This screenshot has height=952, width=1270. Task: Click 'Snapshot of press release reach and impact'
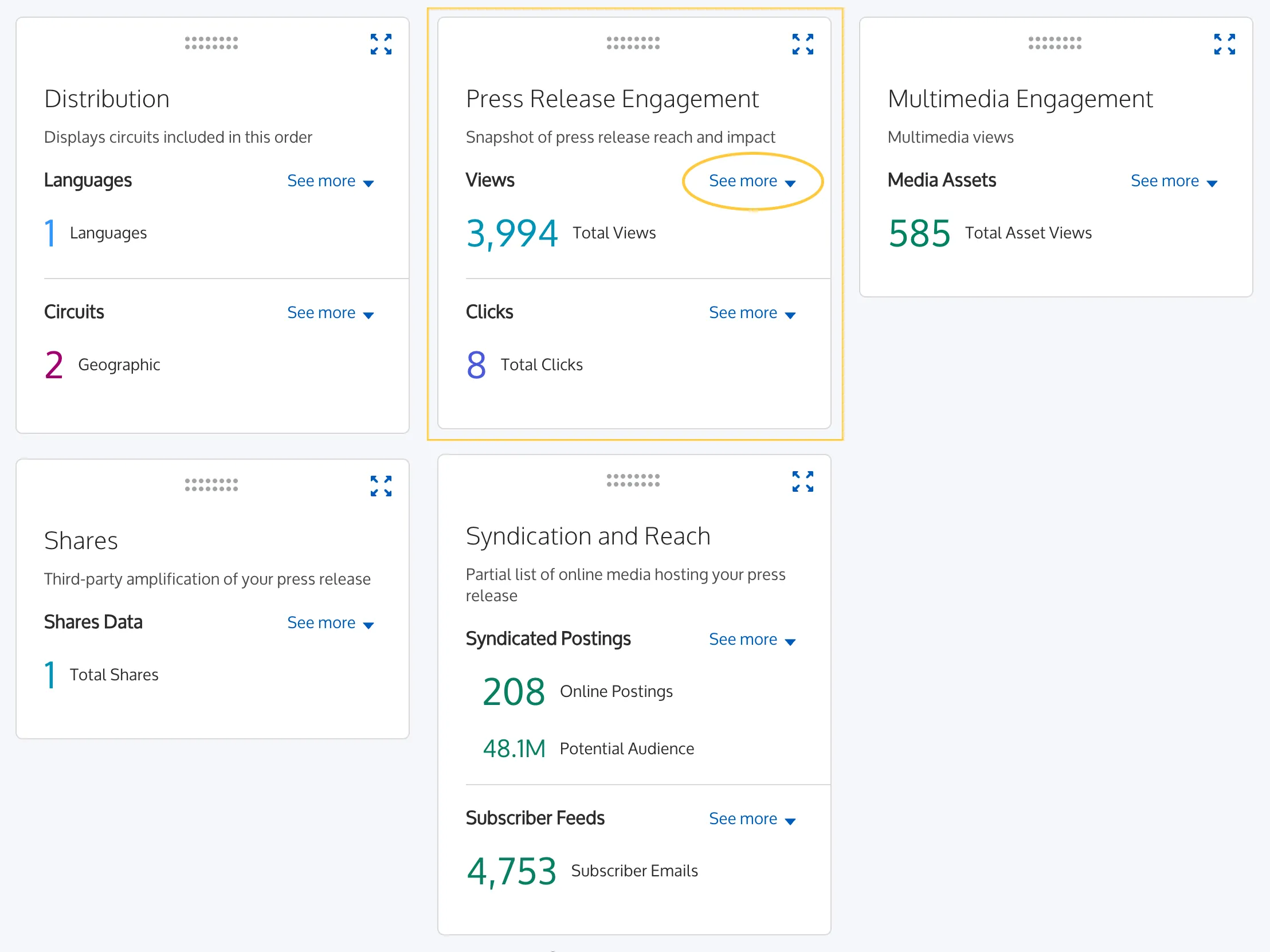pos(620,137)
